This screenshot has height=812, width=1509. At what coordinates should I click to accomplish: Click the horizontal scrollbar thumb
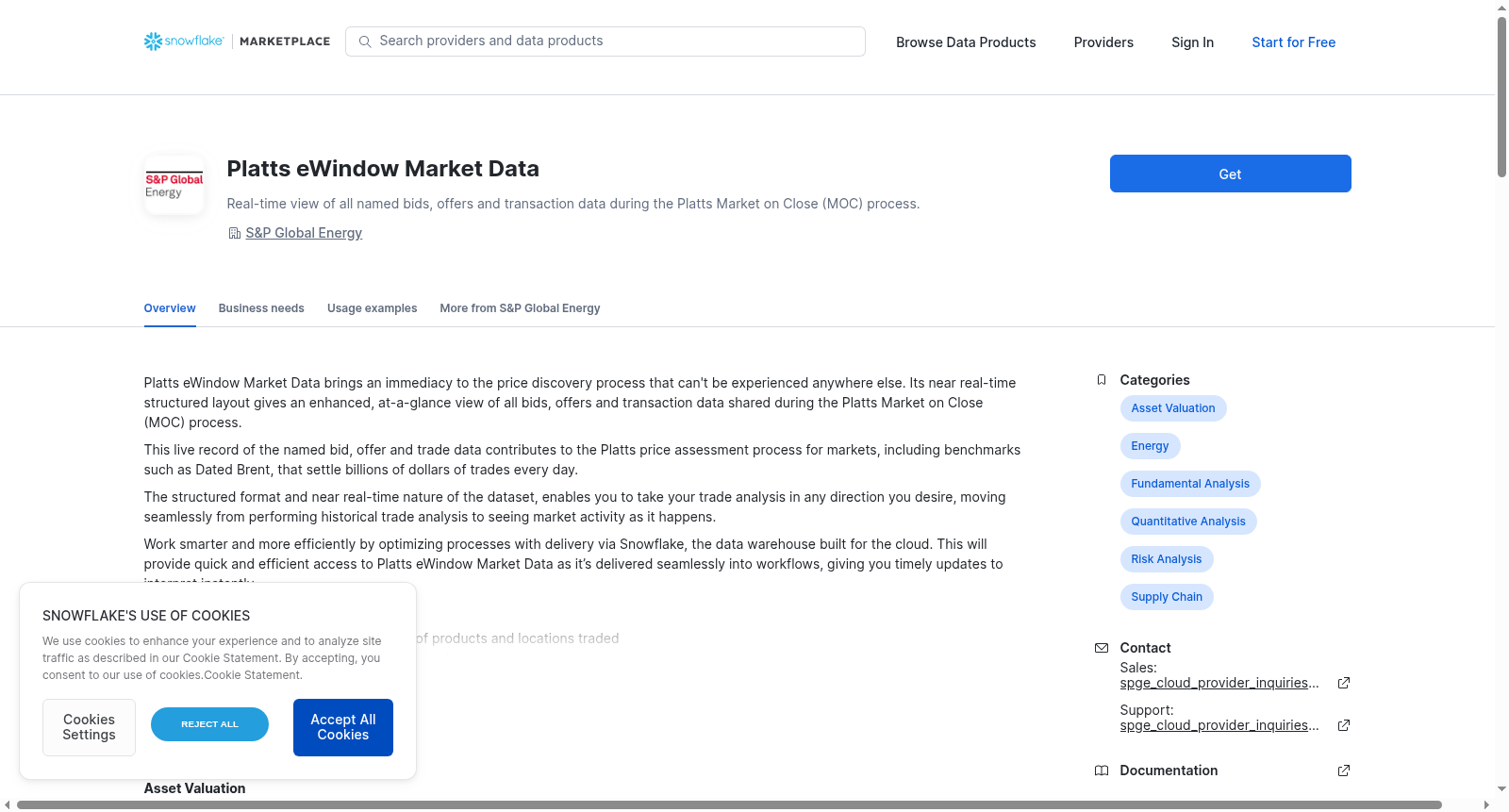point(729,804)
